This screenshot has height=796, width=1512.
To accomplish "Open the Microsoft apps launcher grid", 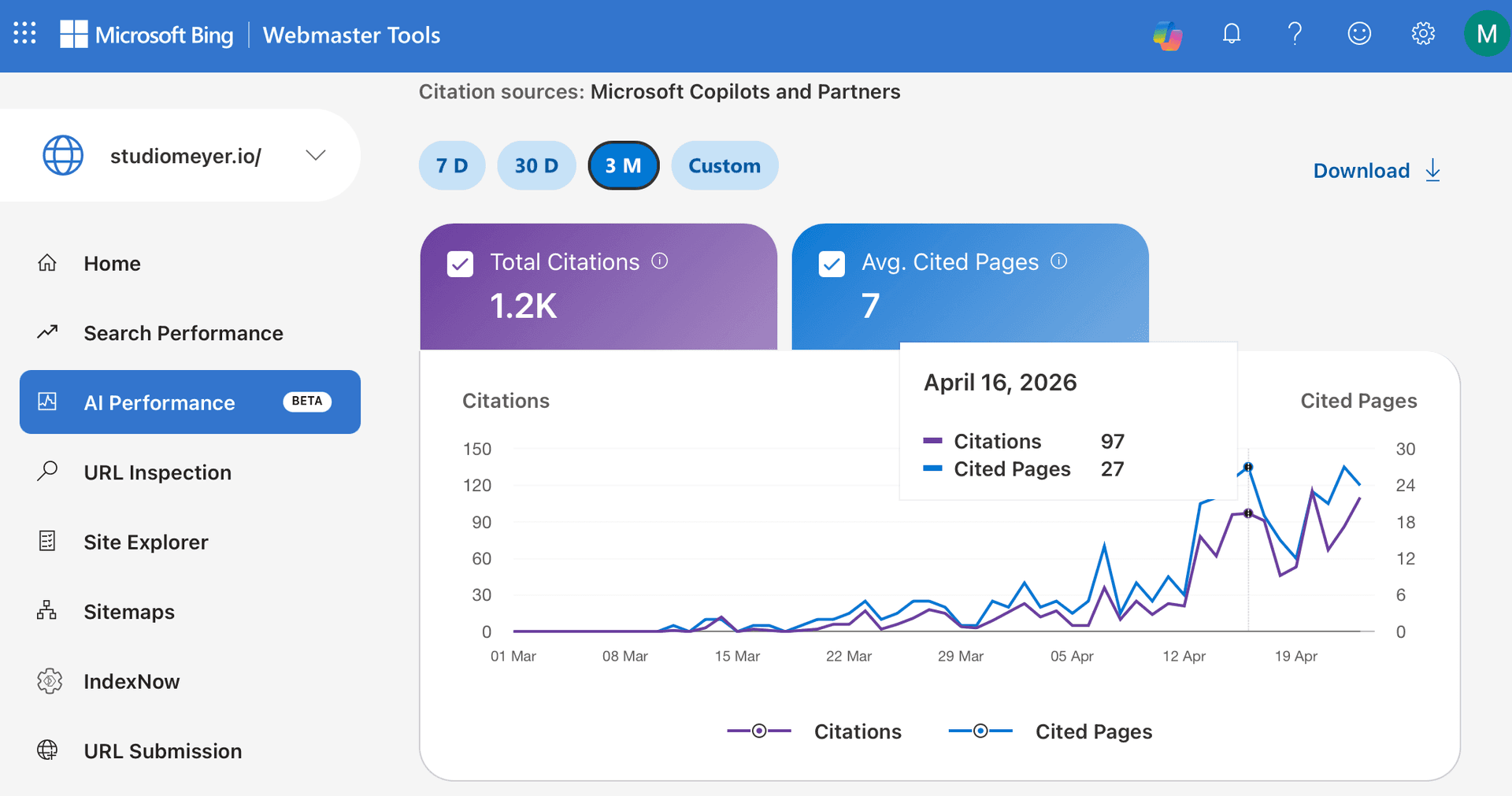I will [24, 34].
